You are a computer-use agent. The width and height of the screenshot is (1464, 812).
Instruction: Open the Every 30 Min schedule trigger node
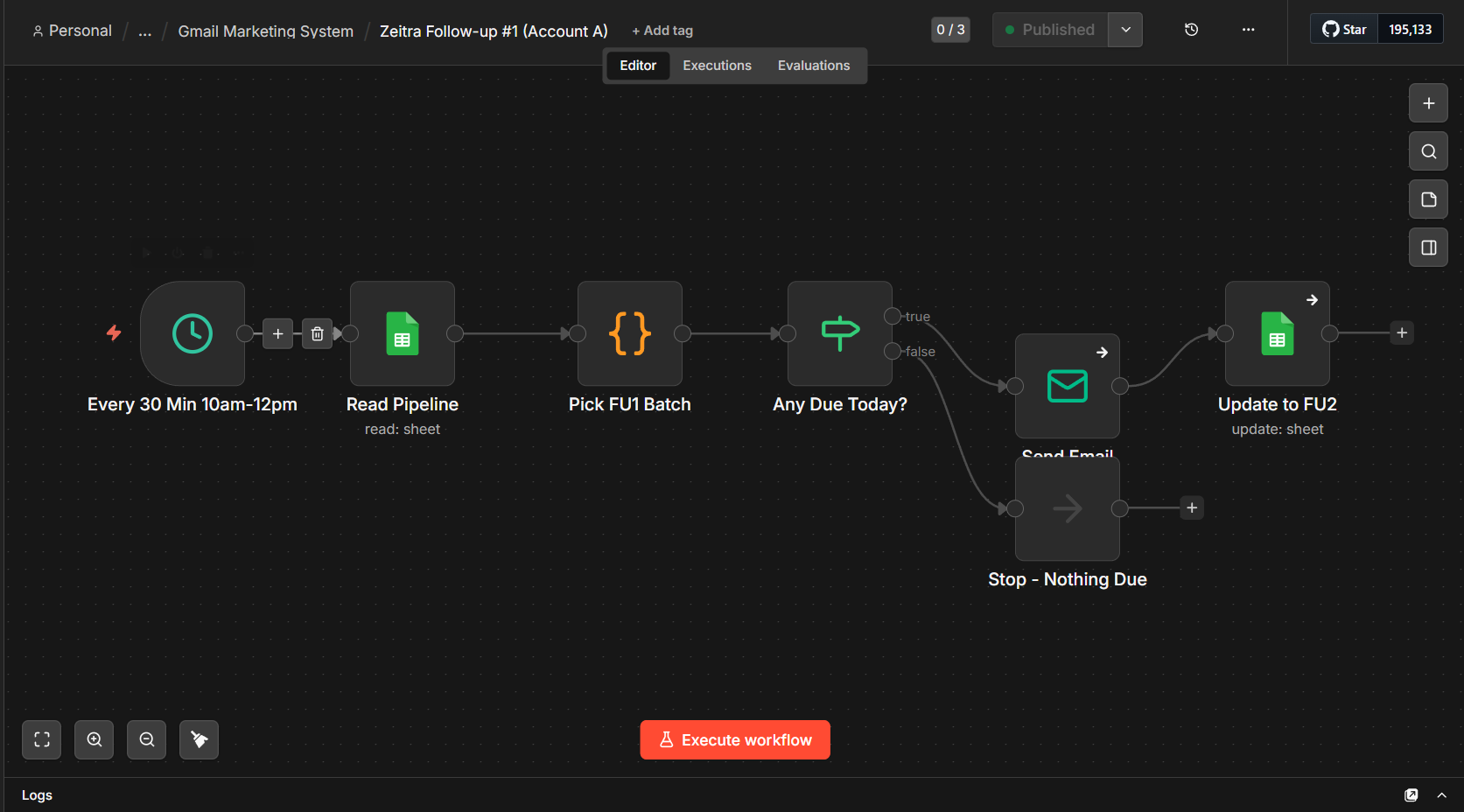pyautogui.click(x=193, y=333)
